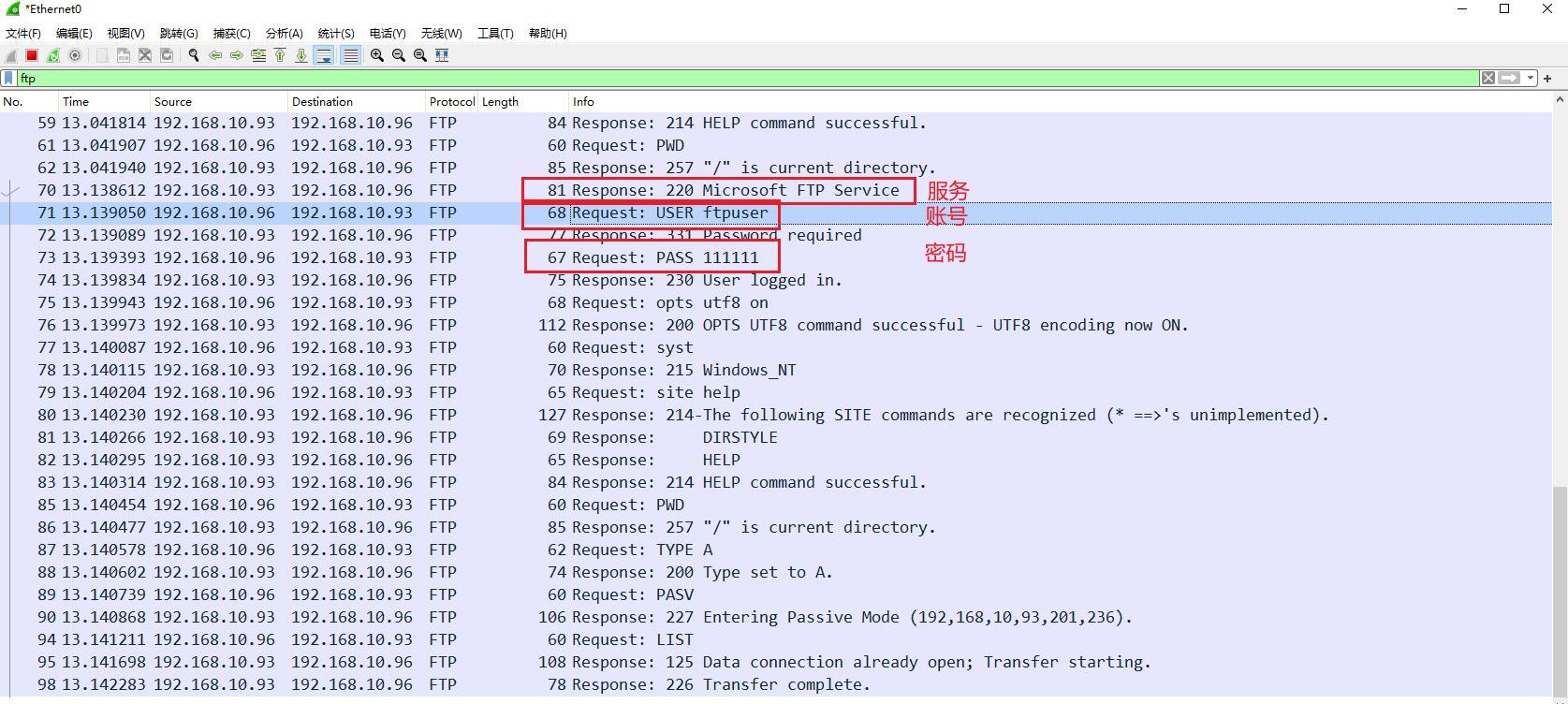1568x704 pixels.
Task: Open the 视图(V) menu
Action: pyautogui.click(x=125, y=33)
